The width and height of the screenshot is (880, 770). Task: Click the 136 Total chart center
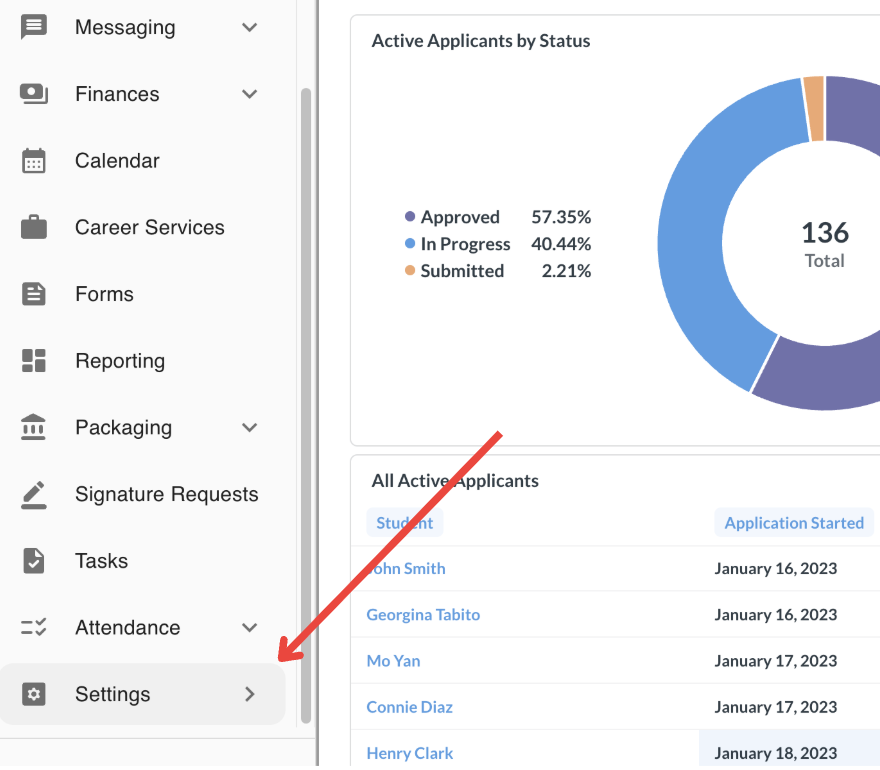[x=825, y=244]
